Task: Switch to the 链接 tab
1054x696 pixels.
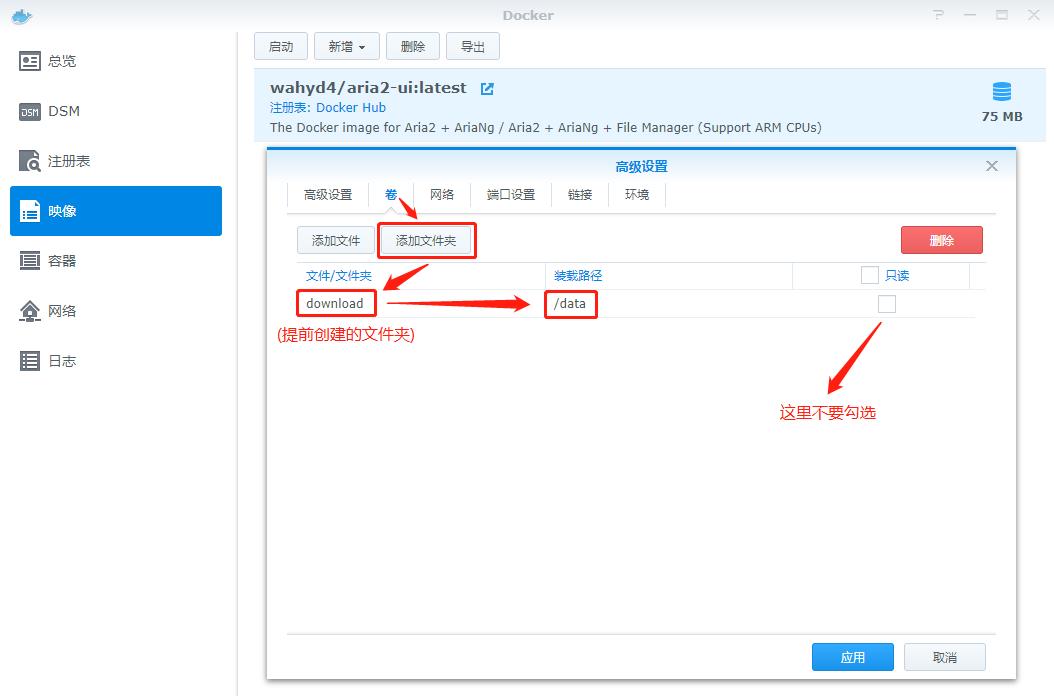Action: pos(579,195)
